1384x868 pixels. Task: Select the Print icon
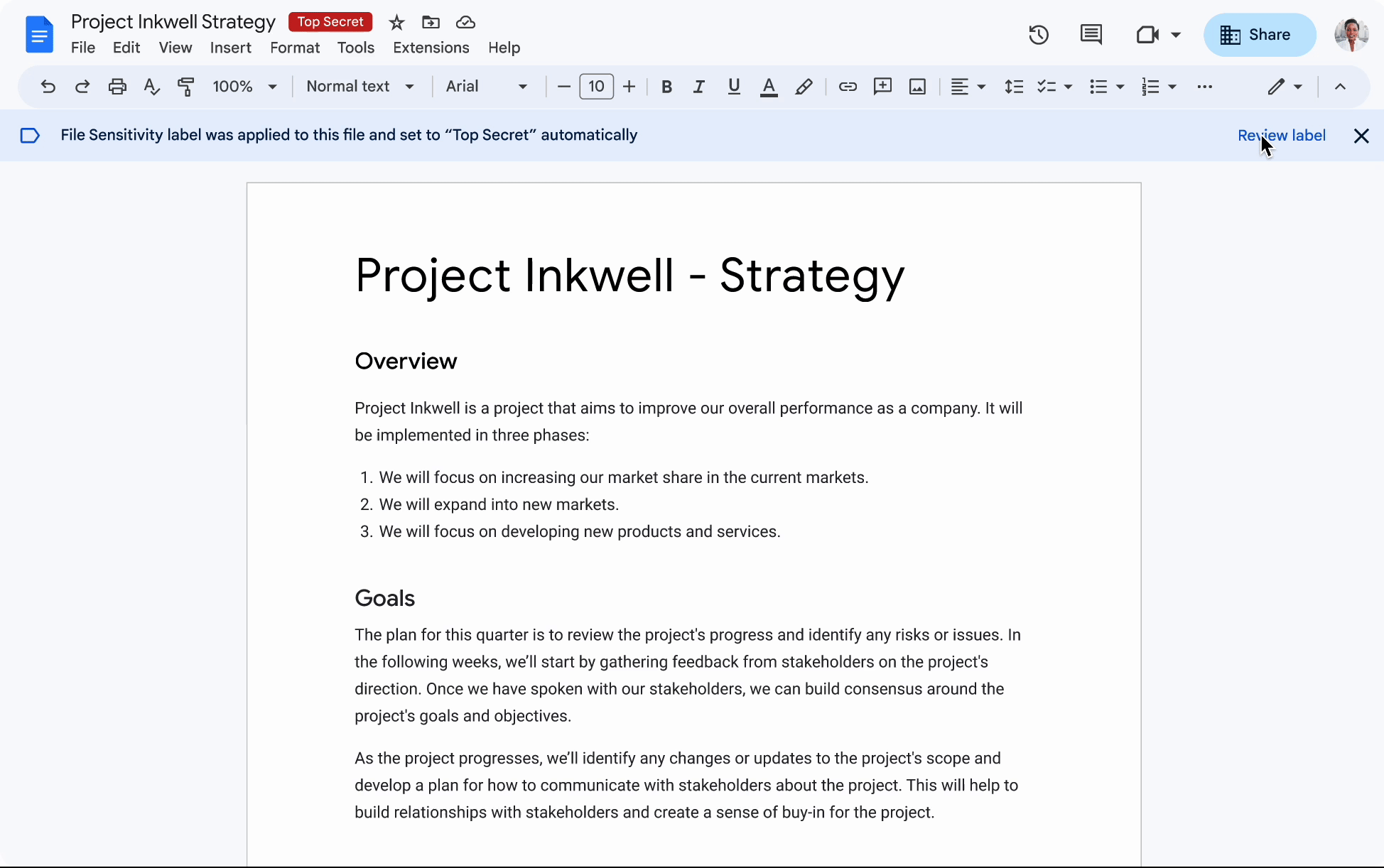click(116, 87)
